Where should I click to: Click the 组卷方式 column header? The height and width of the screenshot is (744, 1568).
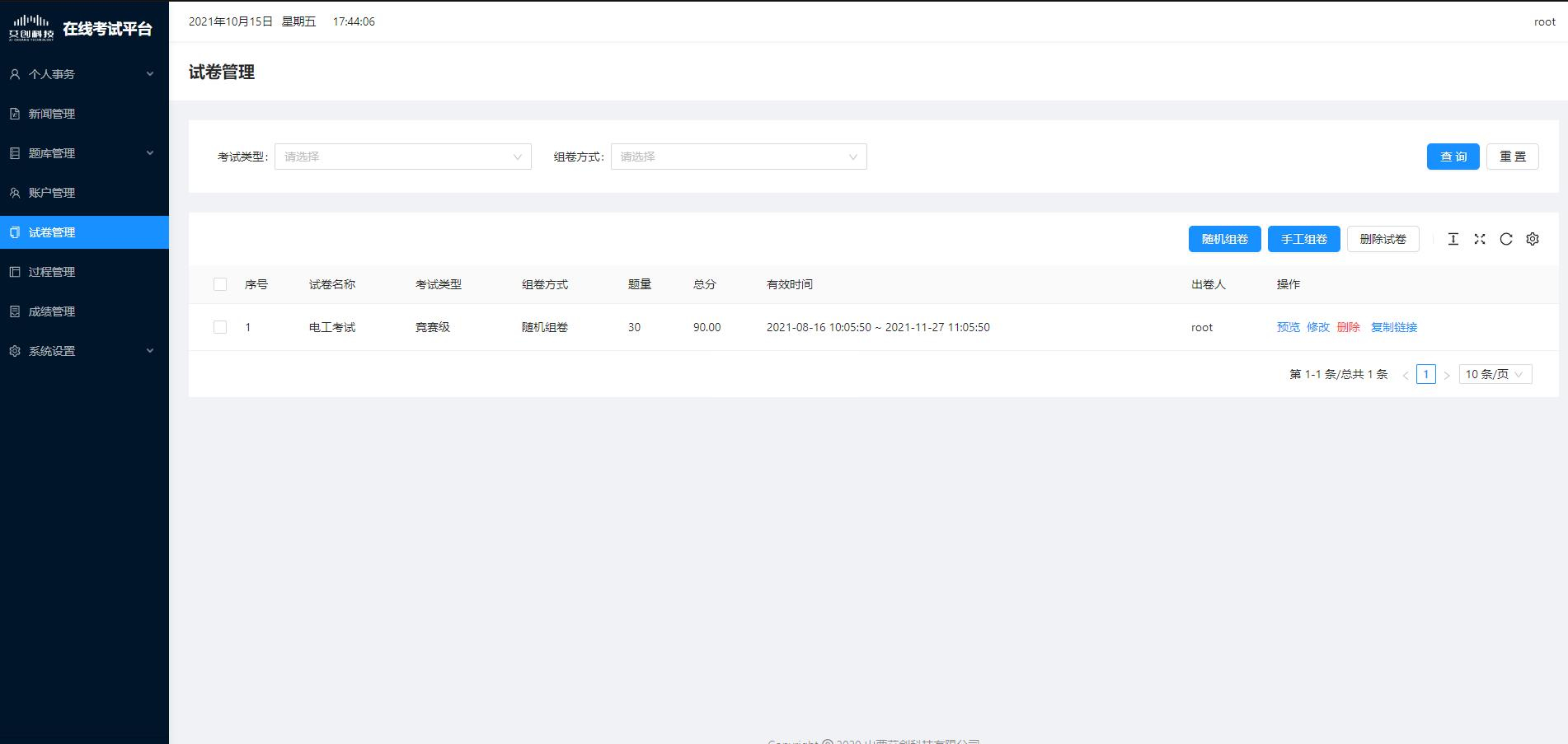(545, 284)
